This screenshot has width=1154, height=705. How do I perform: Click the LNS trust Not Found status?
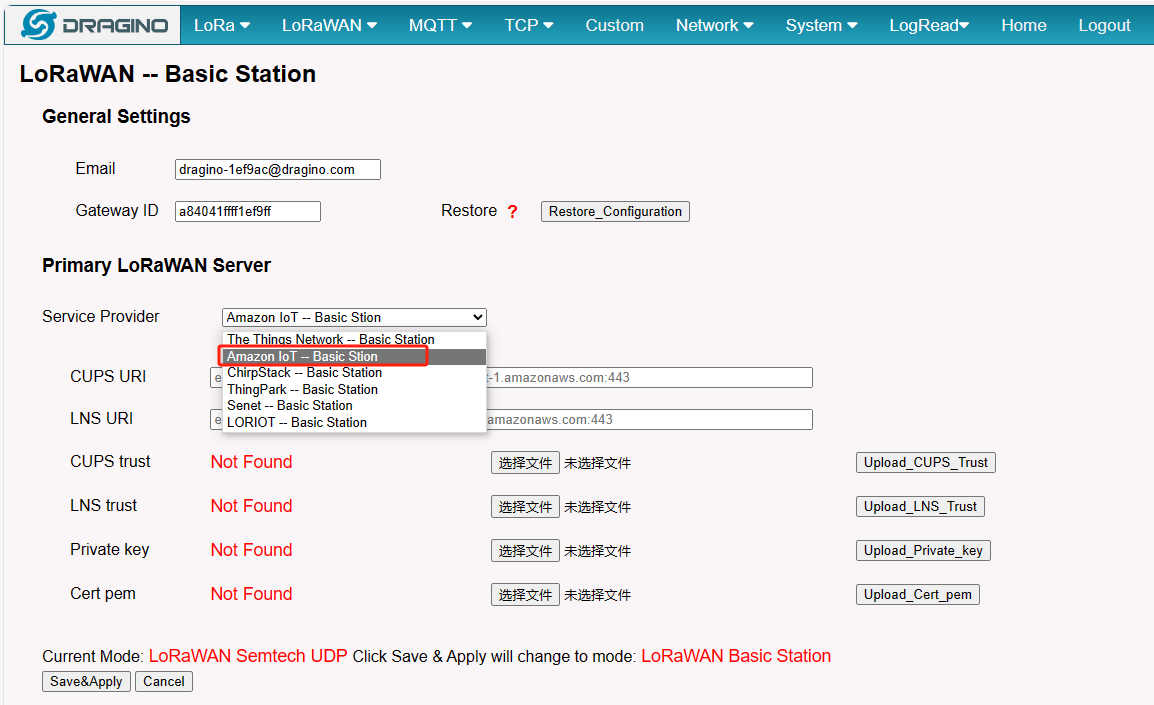click(x=252, y=506)
